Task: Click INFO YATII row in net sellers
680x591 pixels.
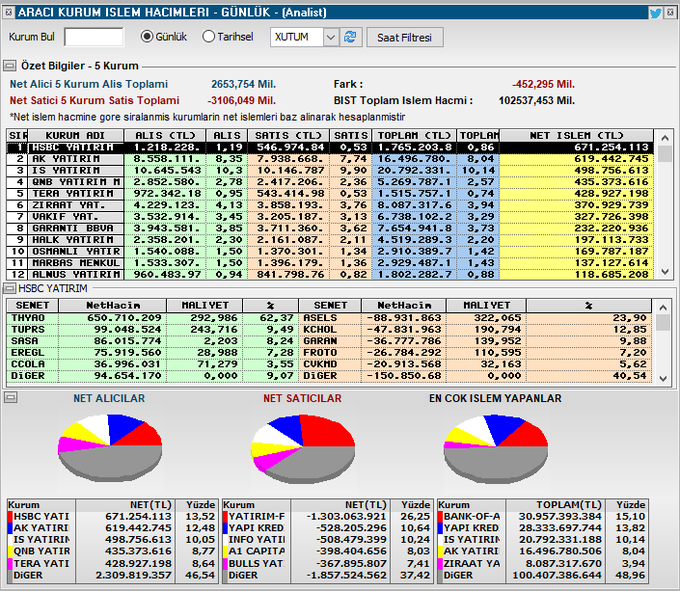Action: (x=327, y=540)
